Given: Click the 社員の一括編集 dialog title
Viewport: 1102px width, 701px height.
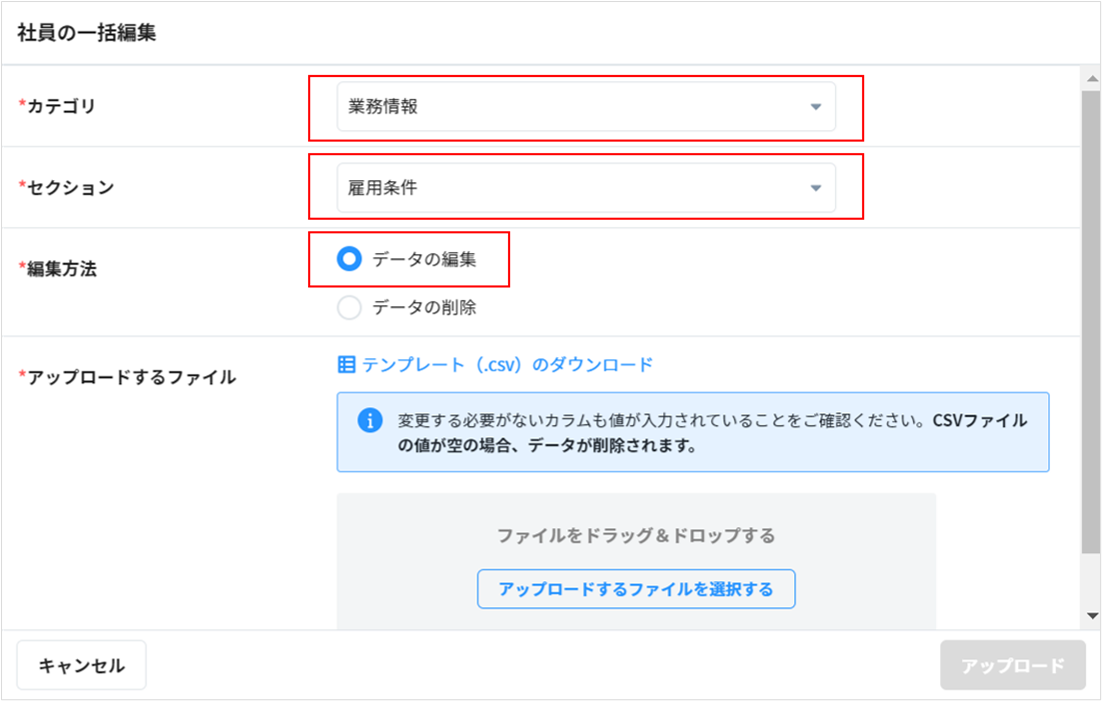Looking at the screenshot, I should (87, 32).
